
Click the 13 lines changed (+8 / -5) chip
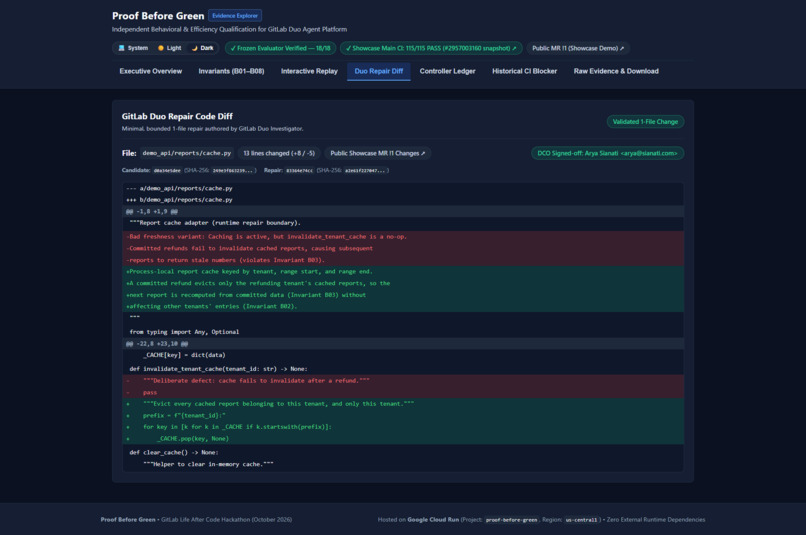click(279, 153)
